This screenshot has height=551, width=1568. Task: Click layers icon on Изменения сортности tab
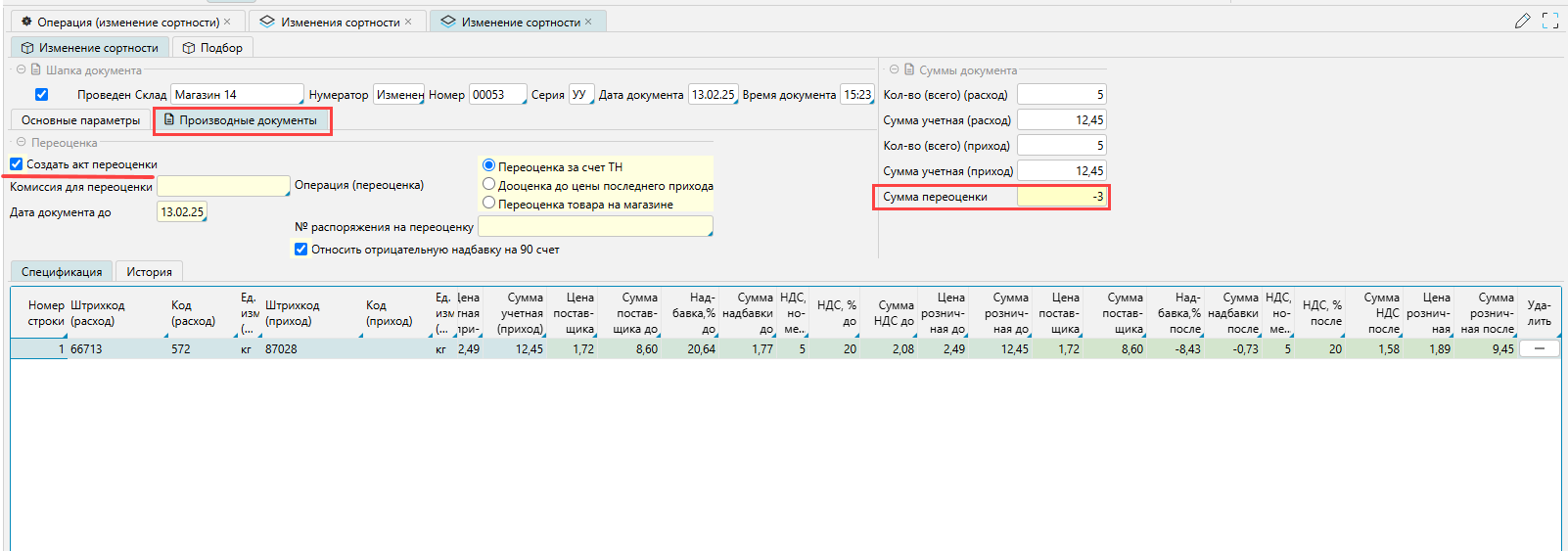(x=267, y=22)
